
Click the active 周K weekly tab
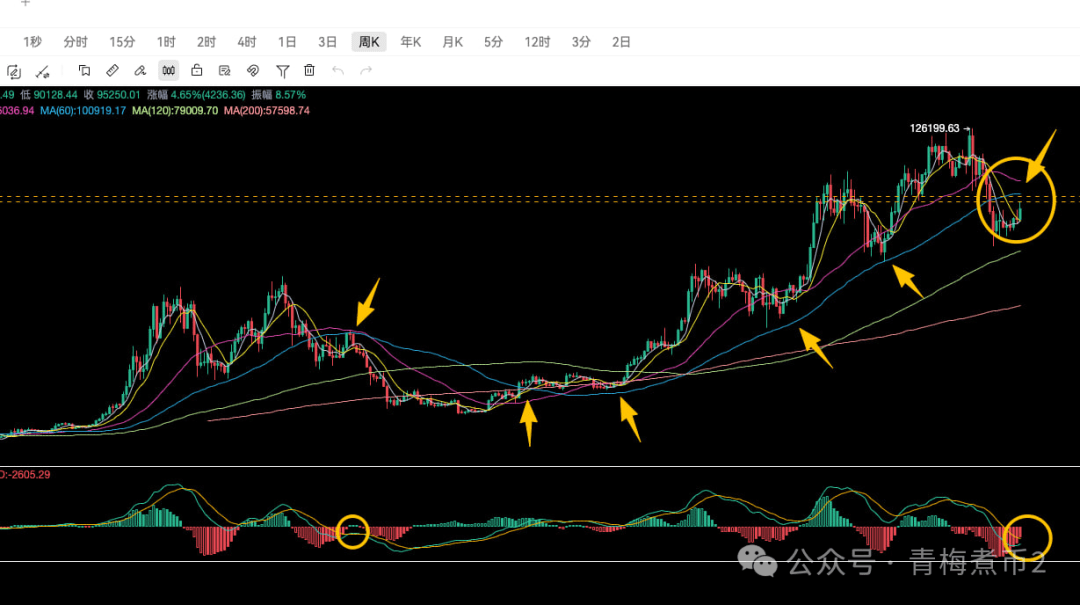368,42
